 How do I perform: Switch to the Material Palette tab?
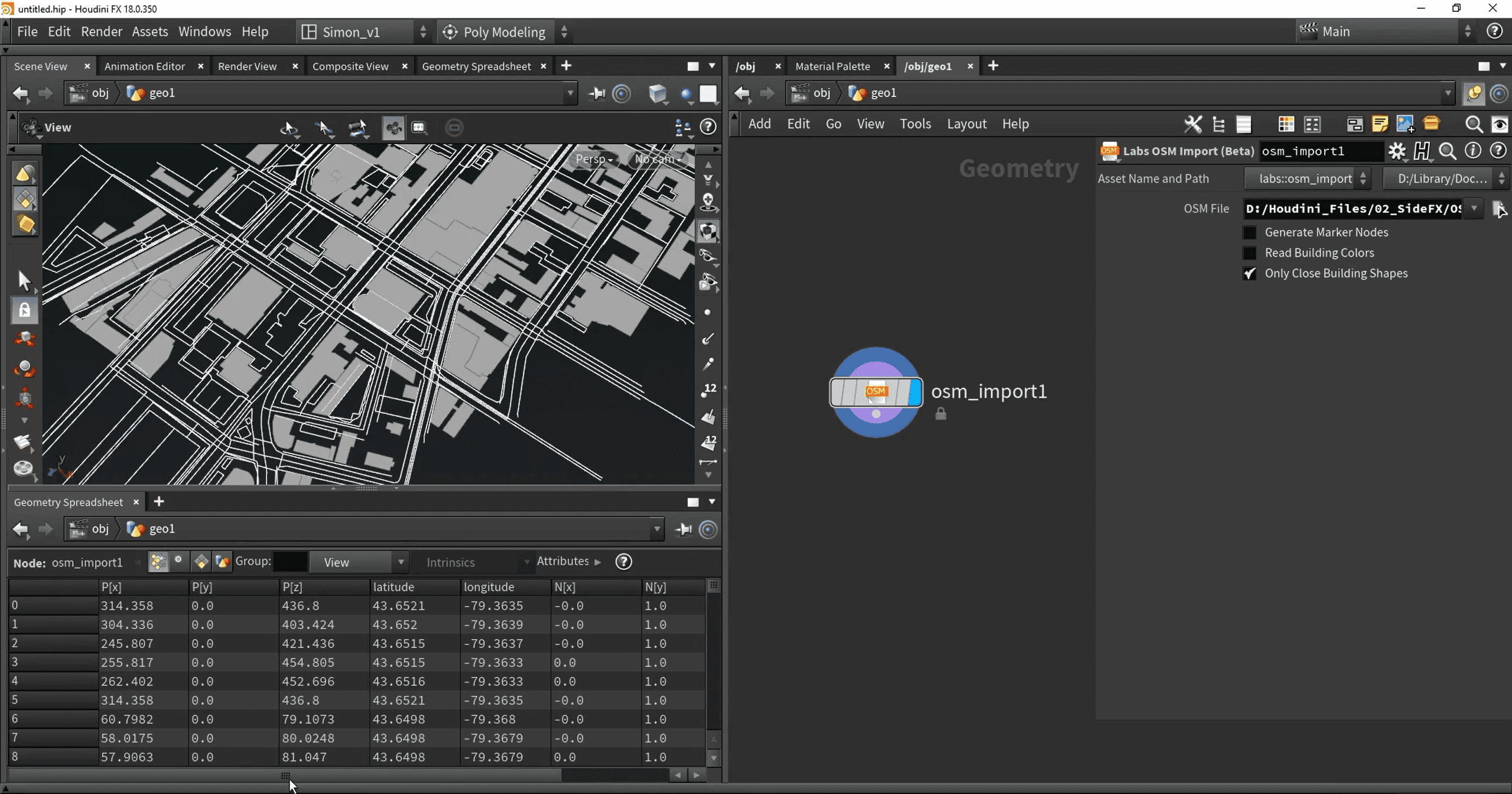pyautogui.click(x=832, y=66)
